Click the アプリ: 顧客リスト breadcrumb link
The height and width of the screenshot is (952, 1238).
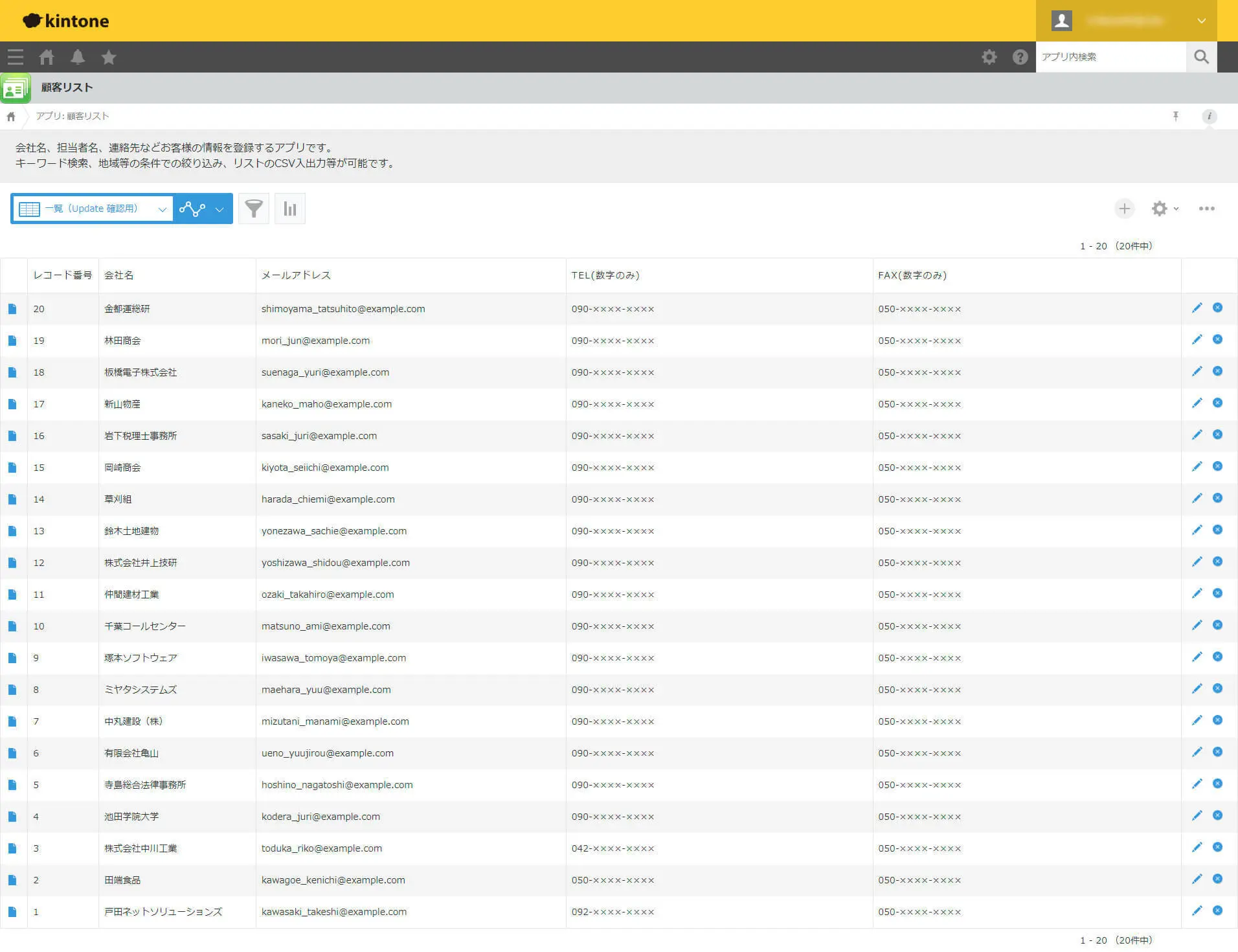[73, 117]
